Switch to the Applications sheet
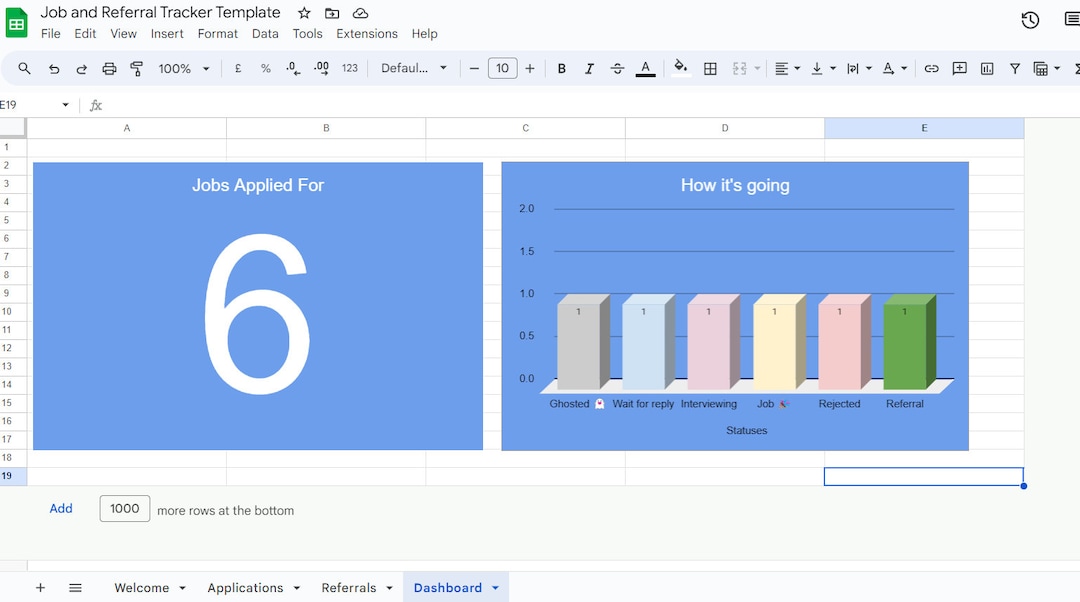Viewport: 1080px width, 602px height. (x=245, y=587)
